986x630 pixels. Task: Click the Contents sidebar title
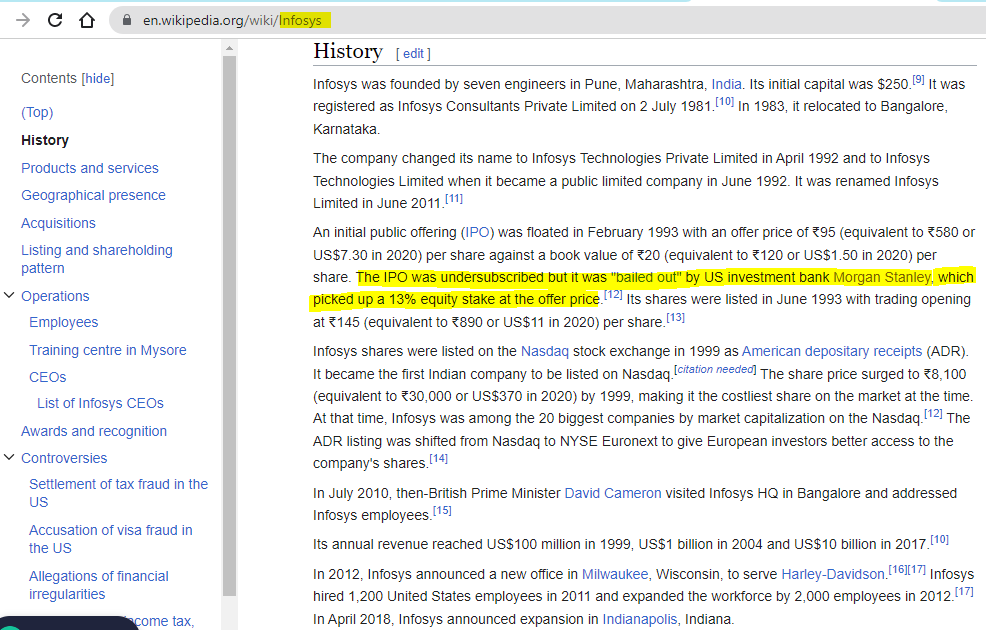point(48,79)
